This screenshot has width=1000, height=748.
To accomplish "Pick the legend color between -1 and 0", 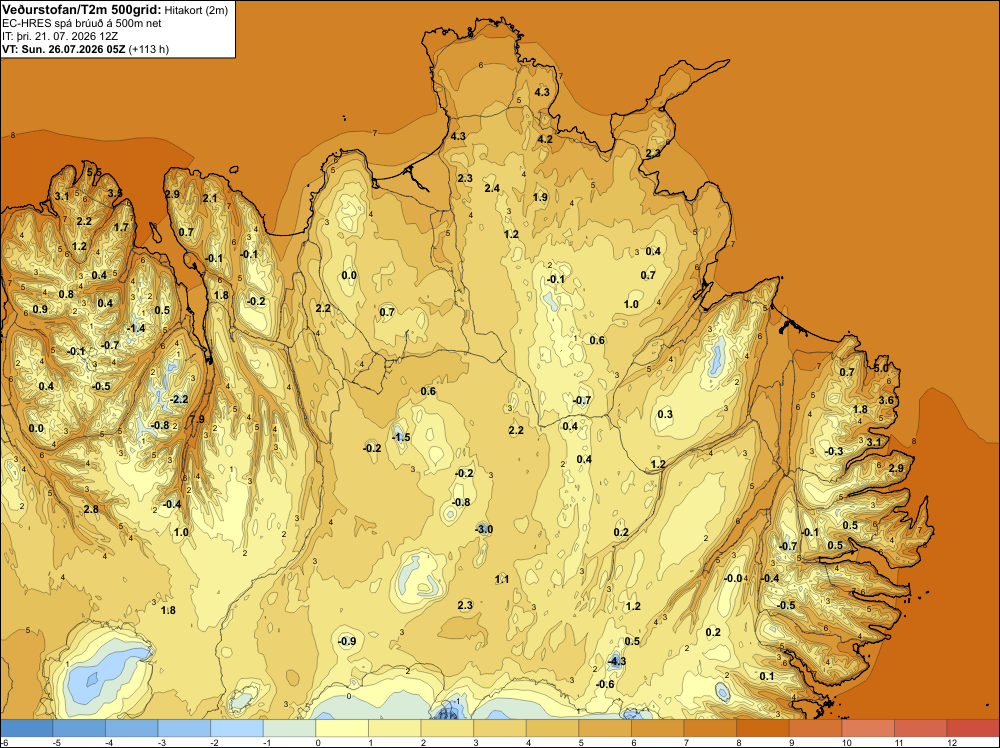I will point(289,728).
